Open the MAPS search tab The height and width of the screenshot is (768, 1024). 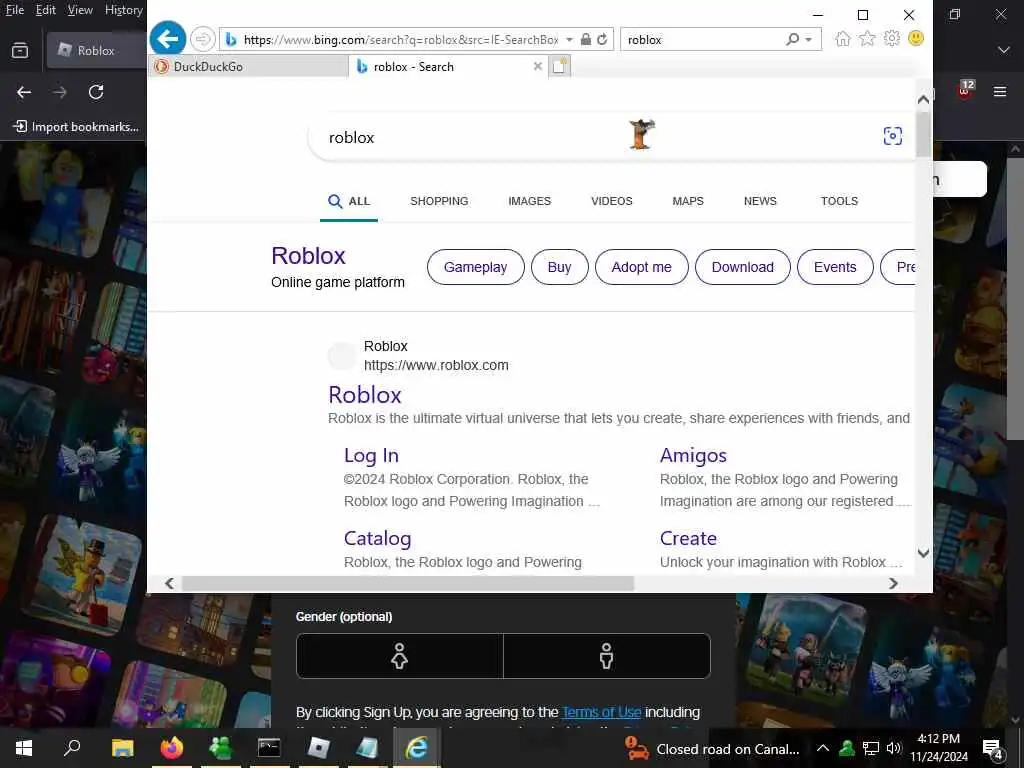688,201
